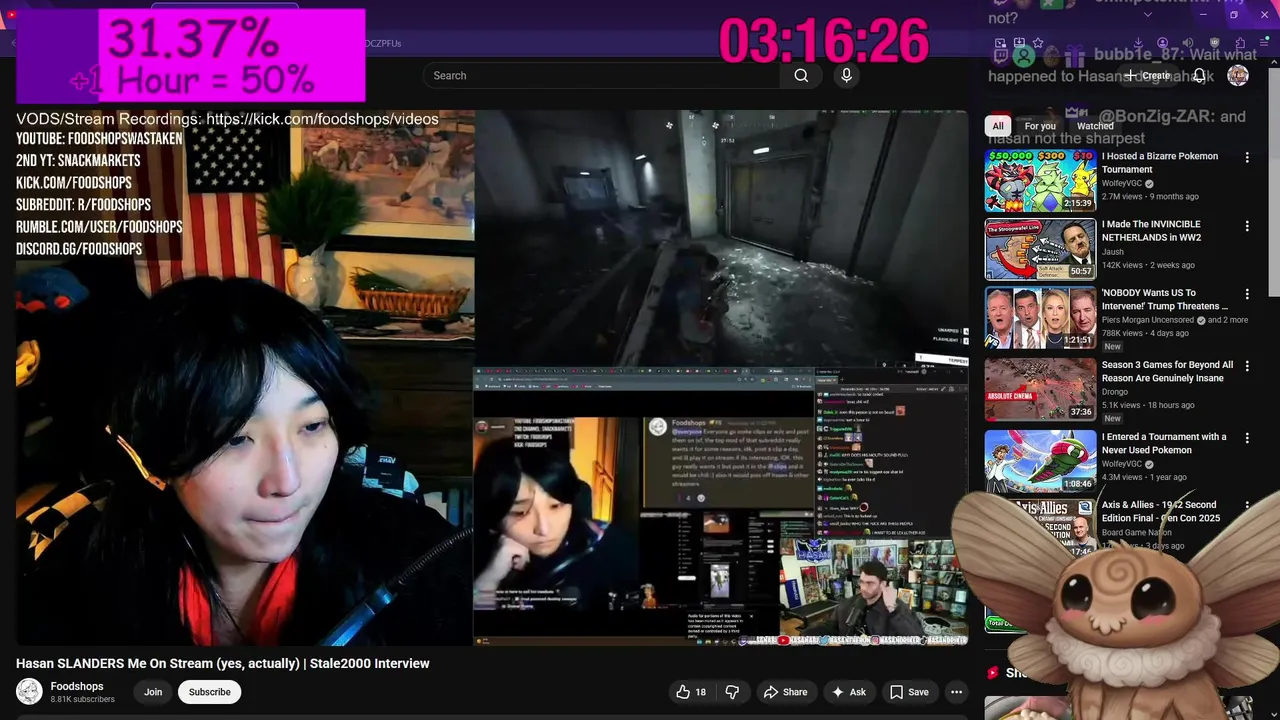This screenshot has height=720, width=1280.
Task: Open Axis & Allies 1942 Second Edition title
Action: click(x=1161, y=512)
